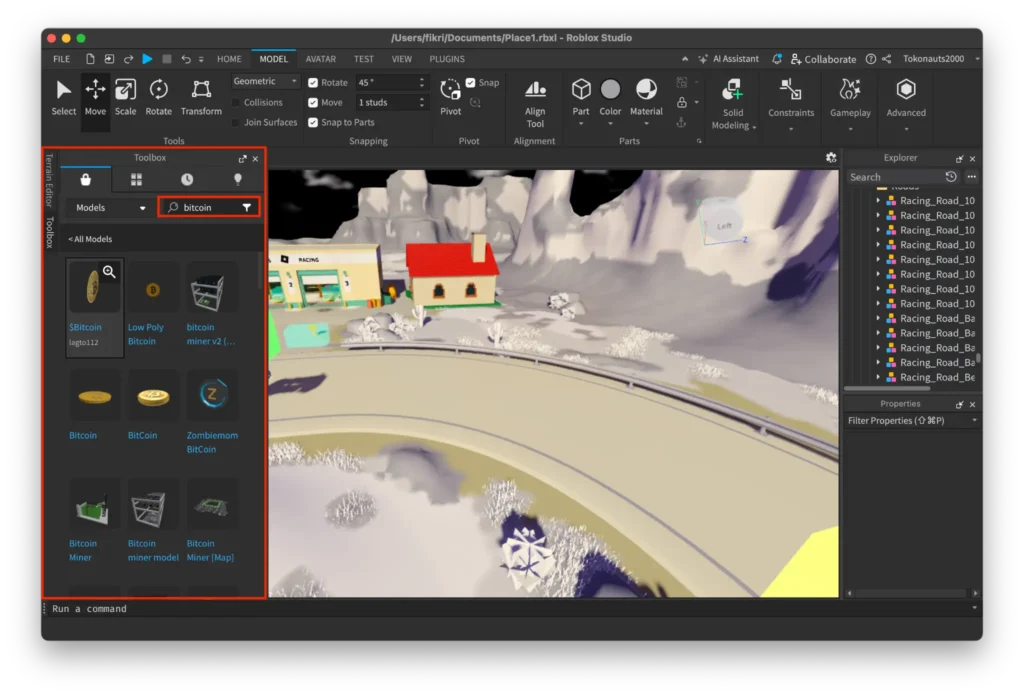Open the Material picker
This screenshot has width=1024, height=695.
[647, 98]
